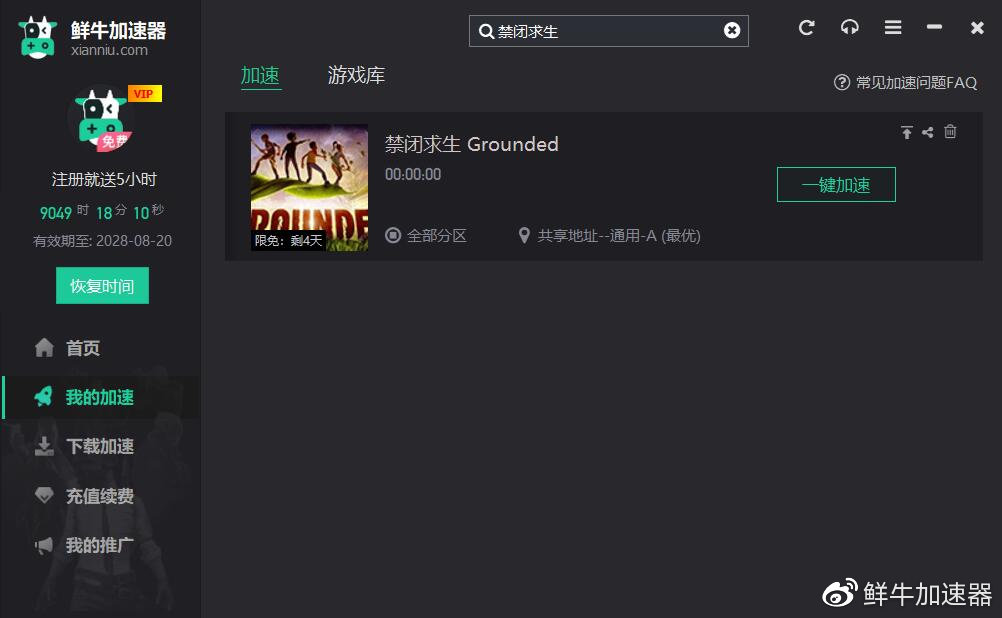1002x618 pixels.
Task: Select the 加速 tab
Action: point(260,74)
